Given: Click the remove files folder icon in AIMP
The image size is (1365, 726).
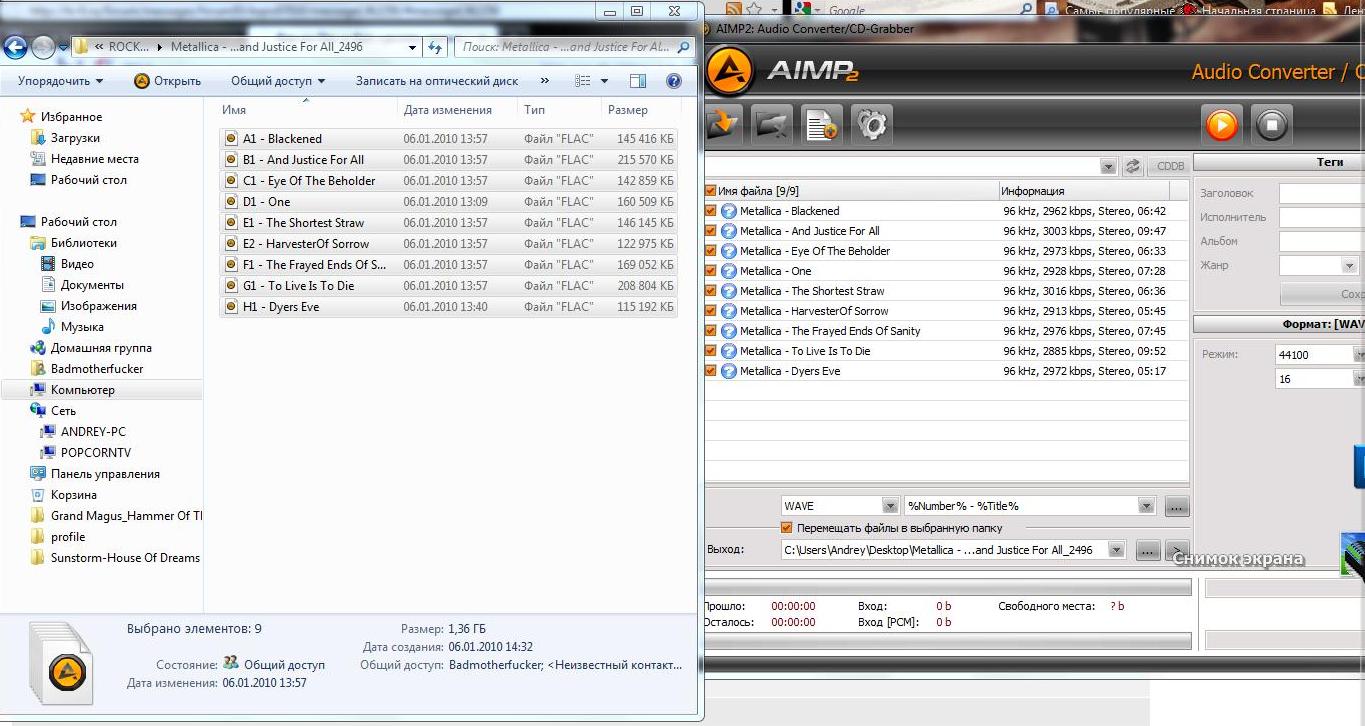Looking at the screenshot, I should [x=772, y=125].
